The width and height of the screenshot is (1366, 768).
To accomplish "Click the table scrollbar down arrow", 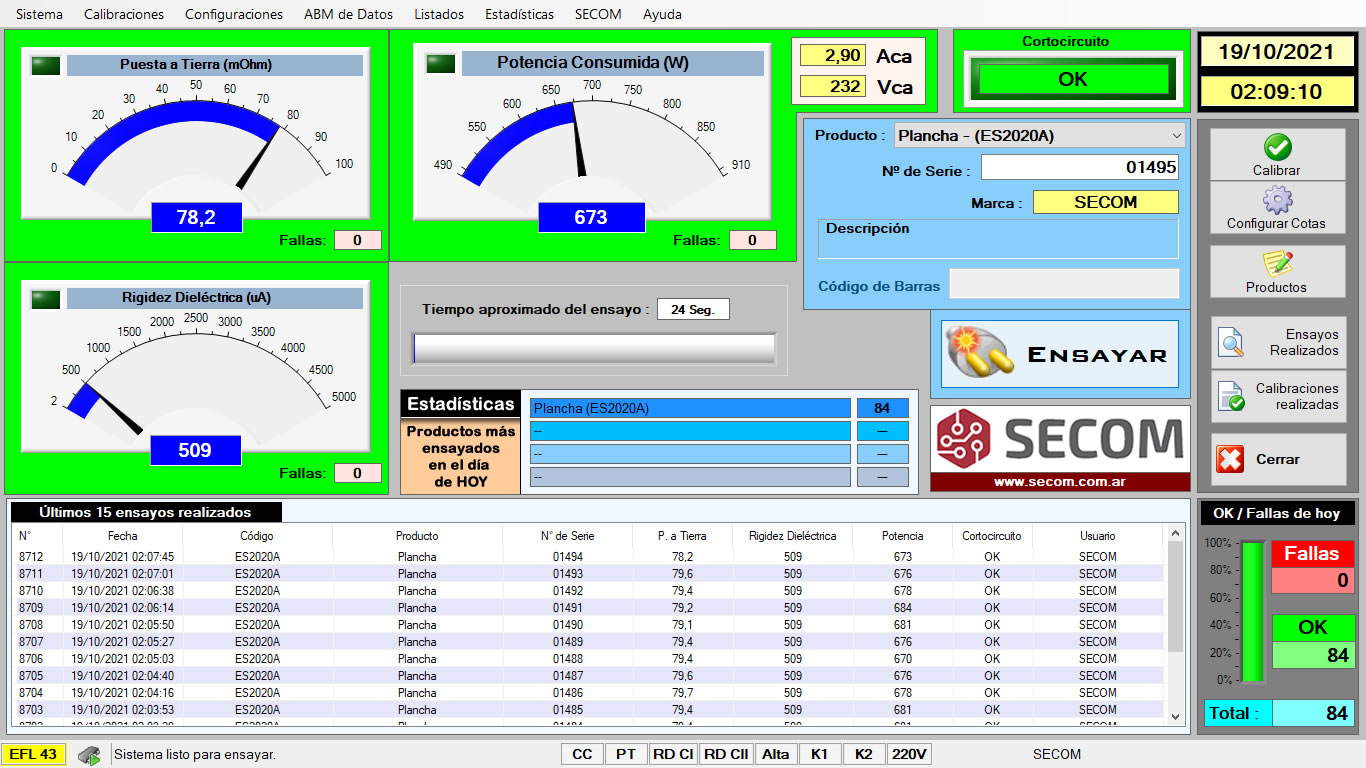I will pyautogui.click(x=1175, y=716).
